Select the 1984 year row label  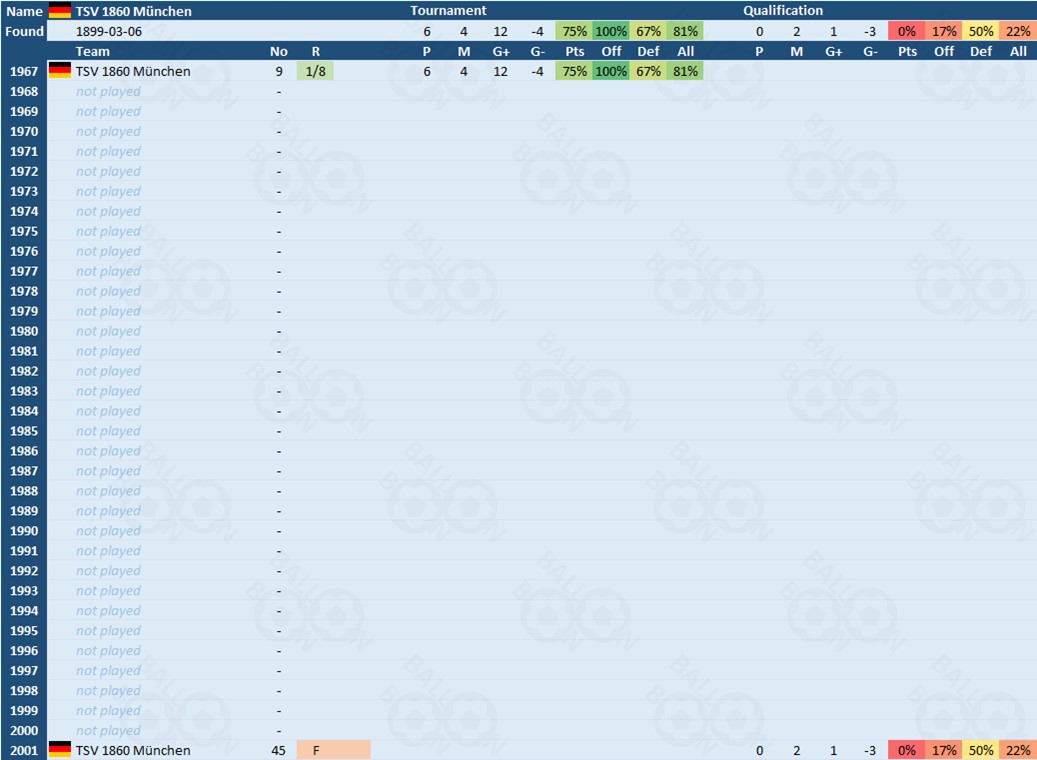tap(24, 411)
